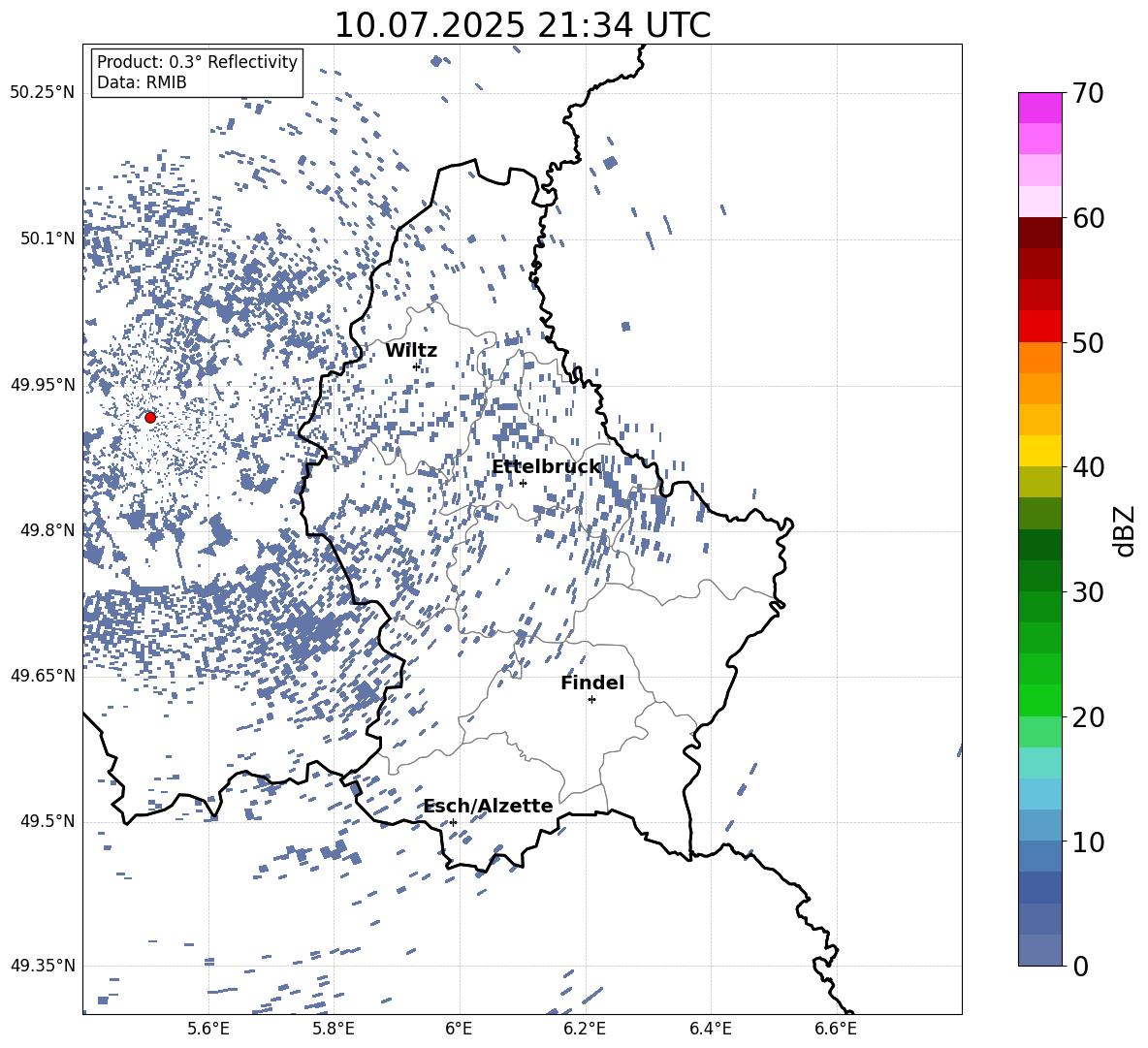The image size is (1148, 1048).
Task: Click the 6.6°E longitude label
Action: [x=836, y=1029]
